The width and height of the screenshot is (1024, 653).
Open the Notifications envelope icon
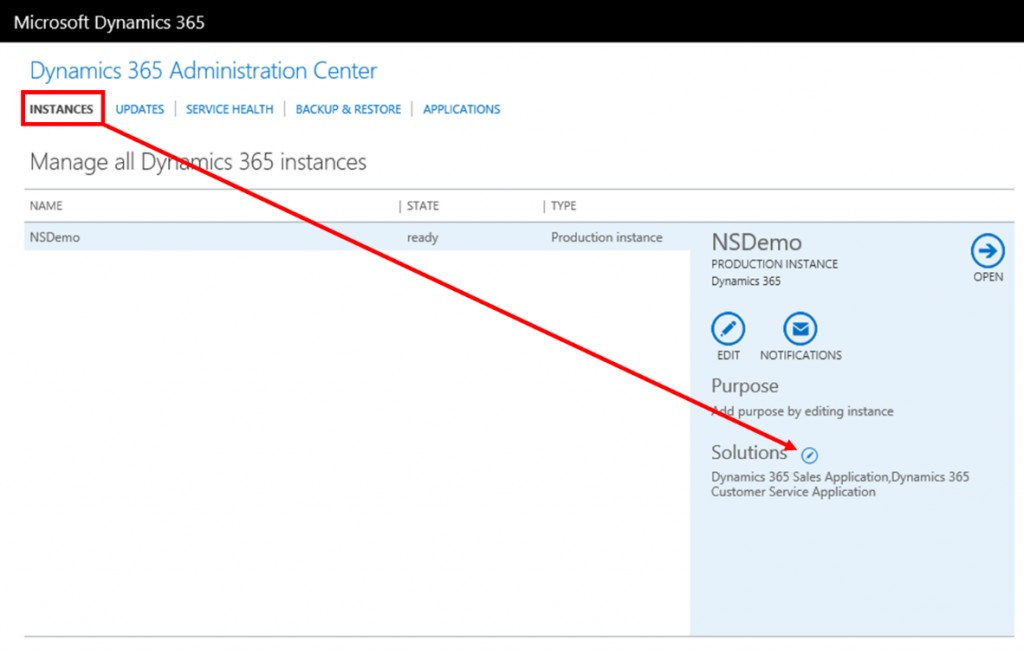pos(800,328)
